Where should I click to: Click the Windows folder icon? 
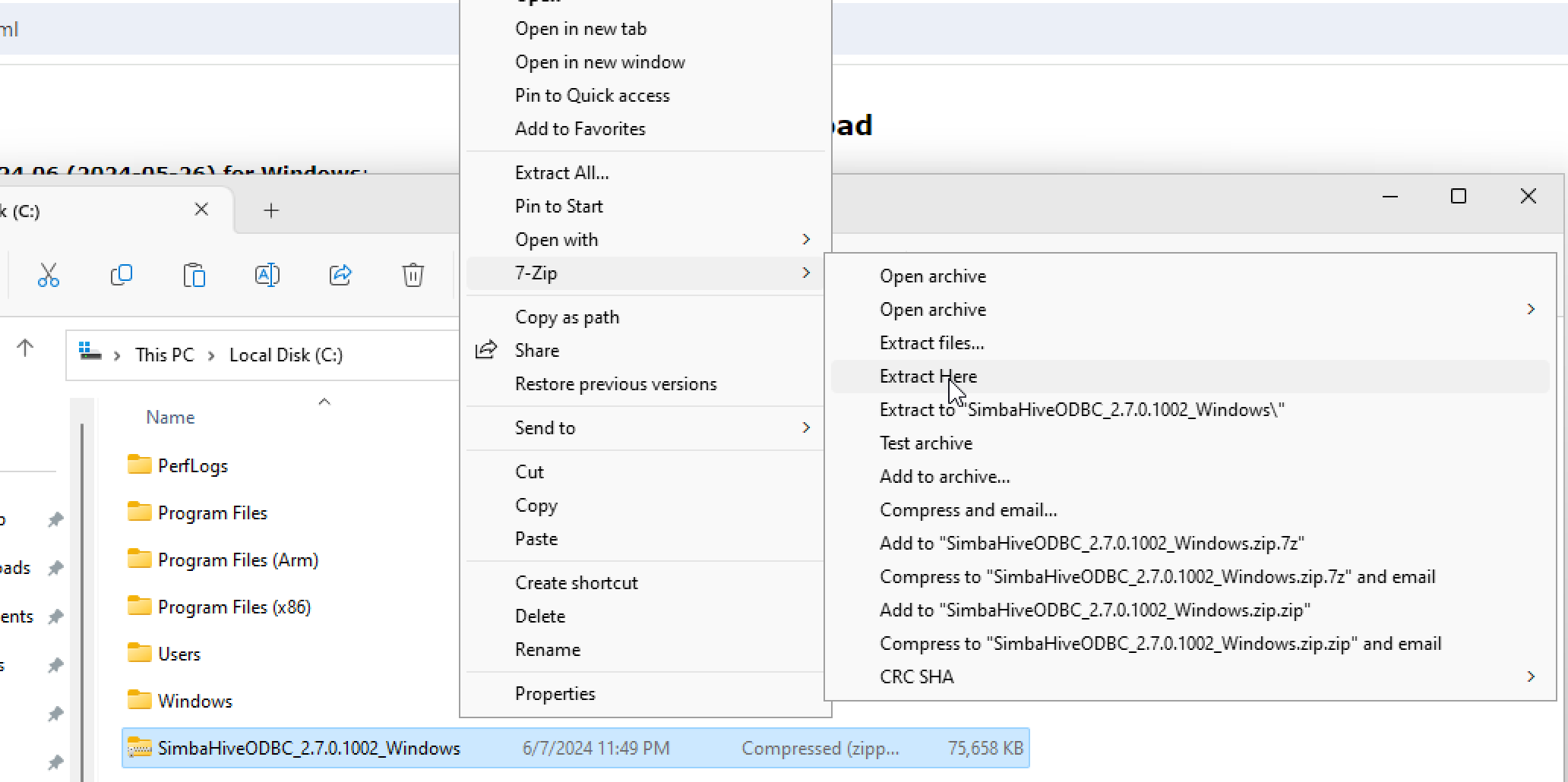click(x=139, y=700)
